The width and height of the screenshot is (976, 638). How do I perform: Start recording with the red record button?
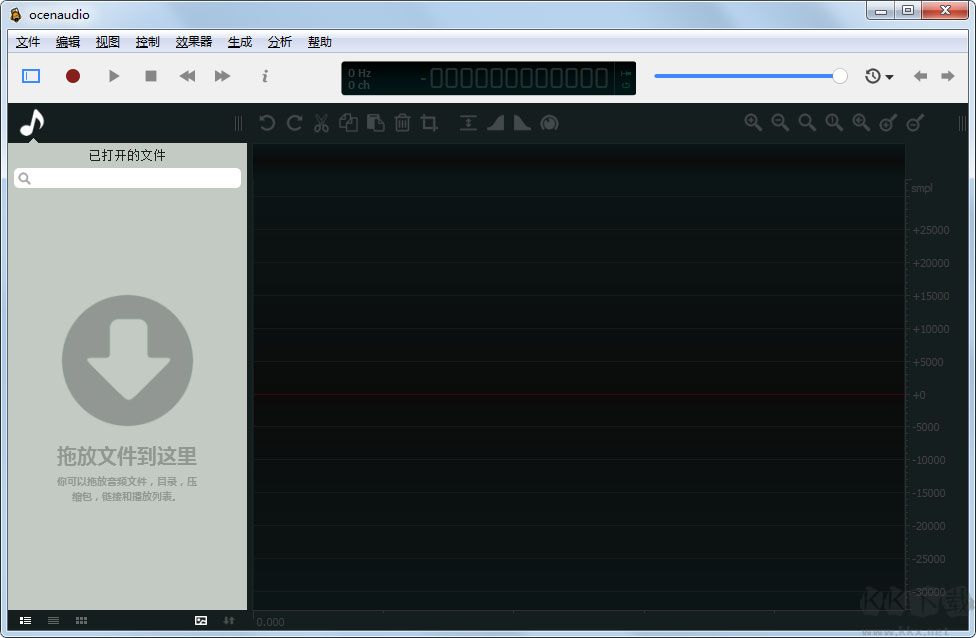click(72, 76)
